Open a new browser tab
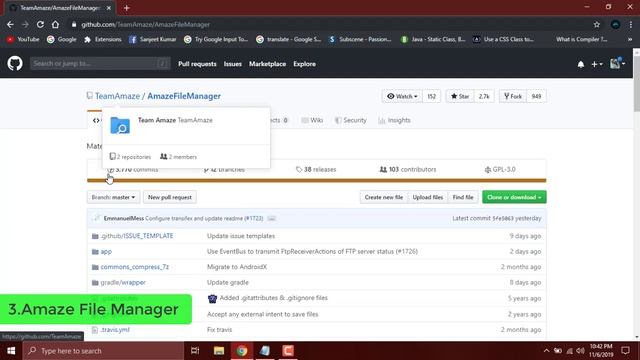This screenshot has height=360, width=640. [127, 8]
